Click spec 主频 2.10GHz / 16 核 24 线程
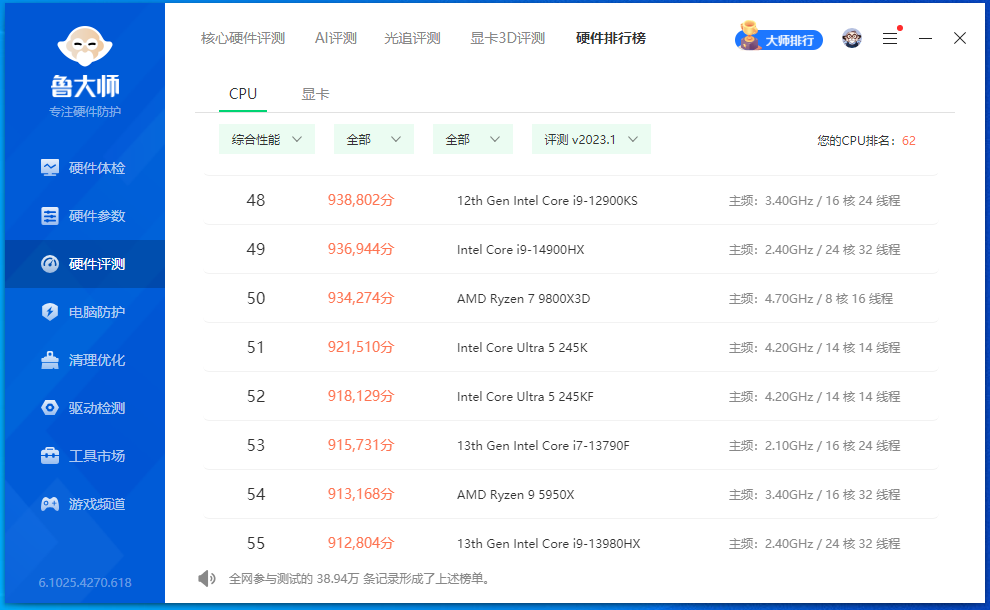990x610 pixels. pyautogui.click(x=814, y=446)
